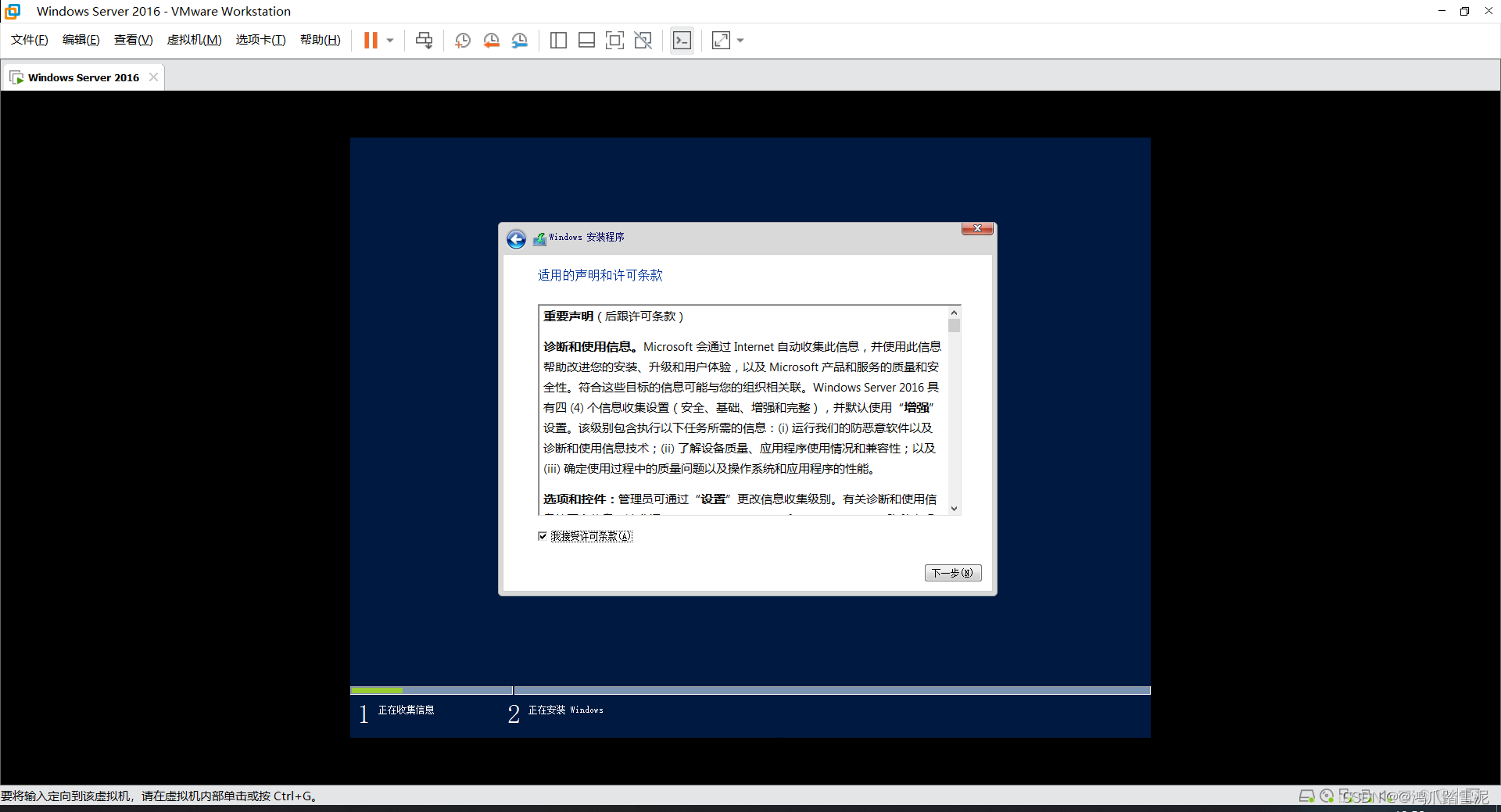Click the stretch guest display icon
1501x812 pixels.
(x=721, y=40)
